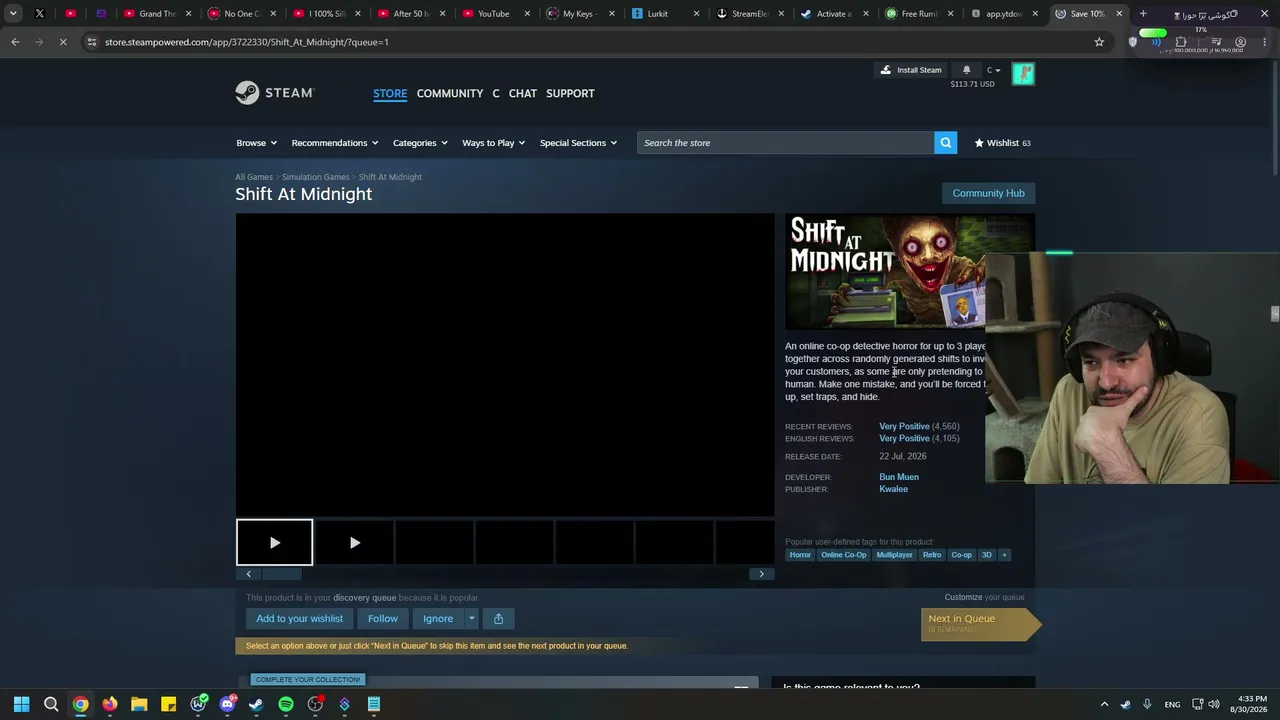Go back to the previous page

click(x=15, y=42)
